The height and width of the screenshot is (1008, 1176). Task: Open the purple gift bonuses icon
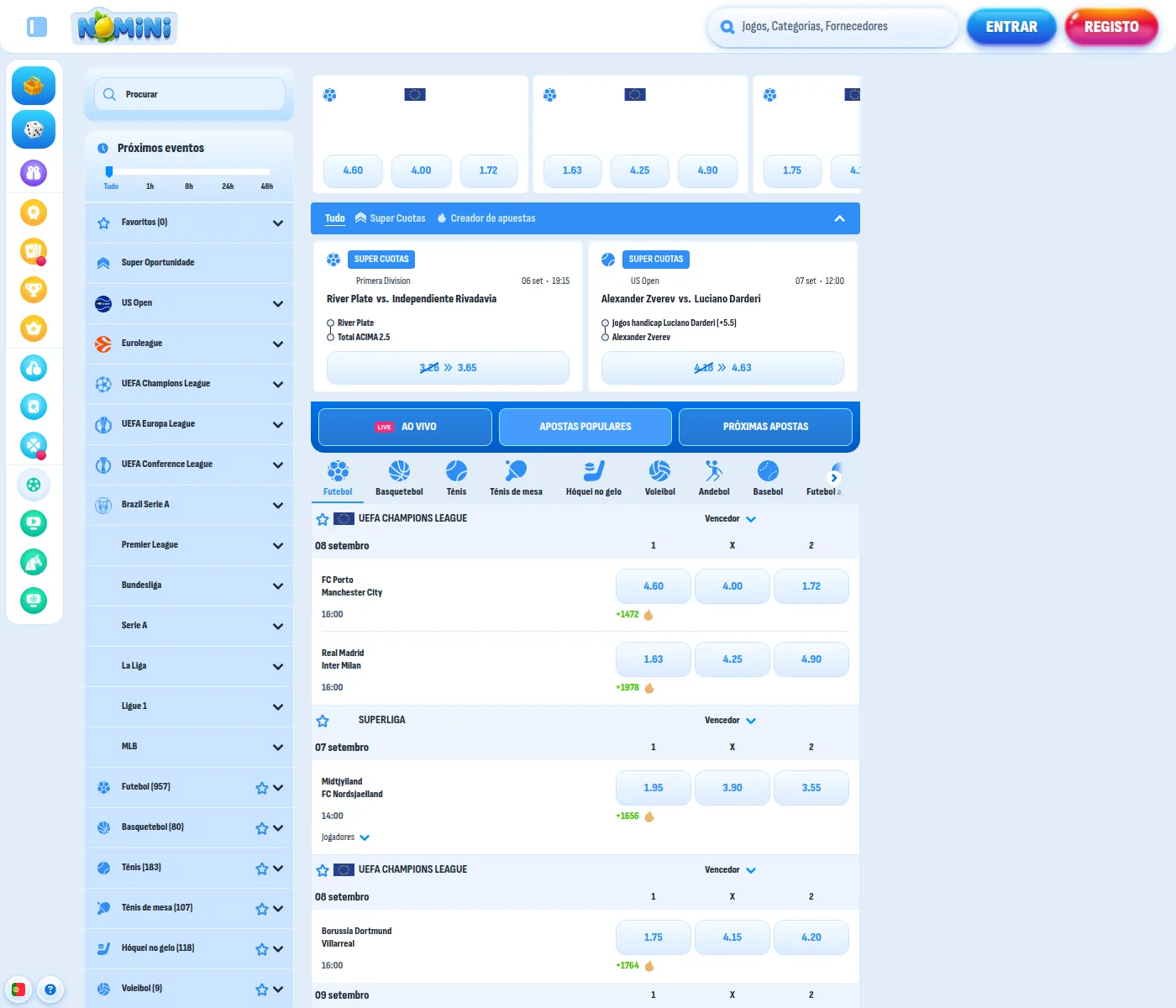34,173
